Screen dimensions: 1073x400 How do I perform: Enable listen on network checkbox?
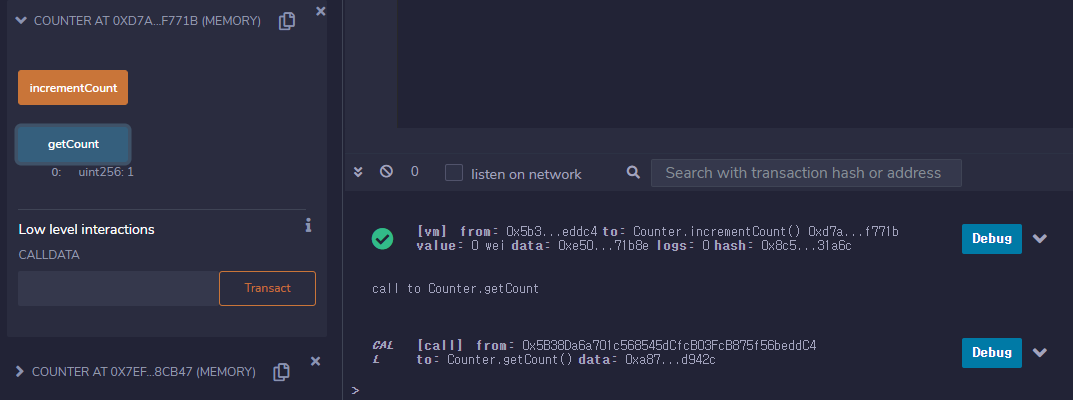point(454,173)
